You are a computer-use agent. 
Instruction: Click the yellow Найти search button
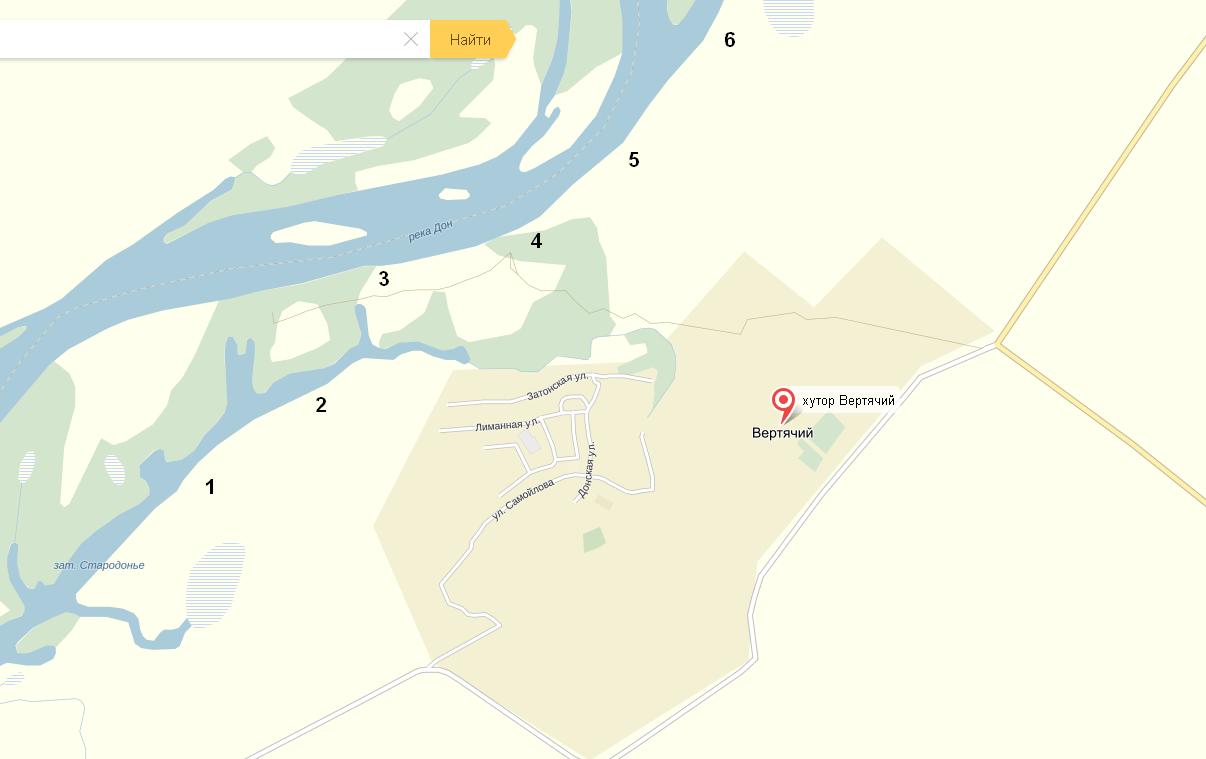pyautogui.click(x=471, y=39)
